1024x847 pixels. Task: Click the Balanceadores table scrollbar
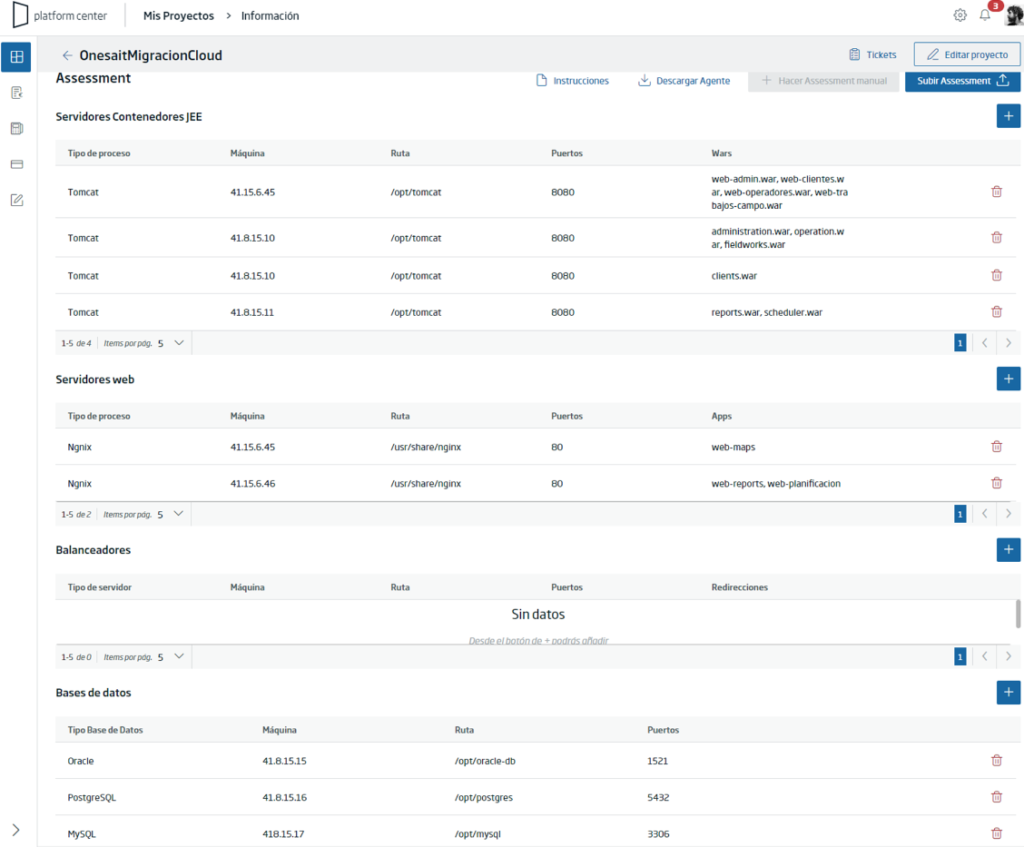(1018, 614)
